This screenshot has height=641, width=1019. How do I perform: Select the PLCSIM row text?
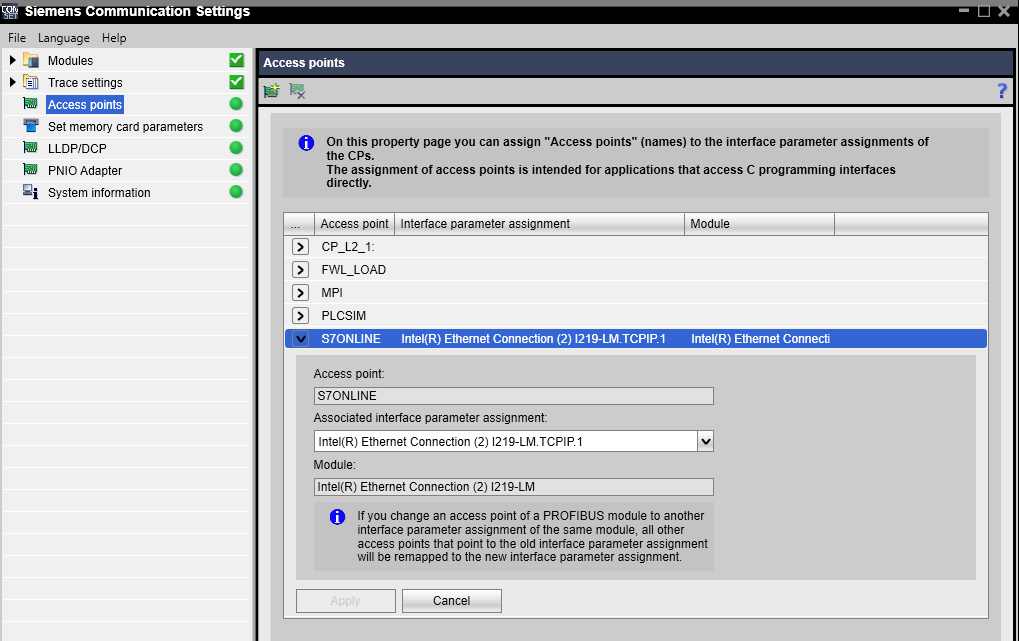(x=344, y=316)
